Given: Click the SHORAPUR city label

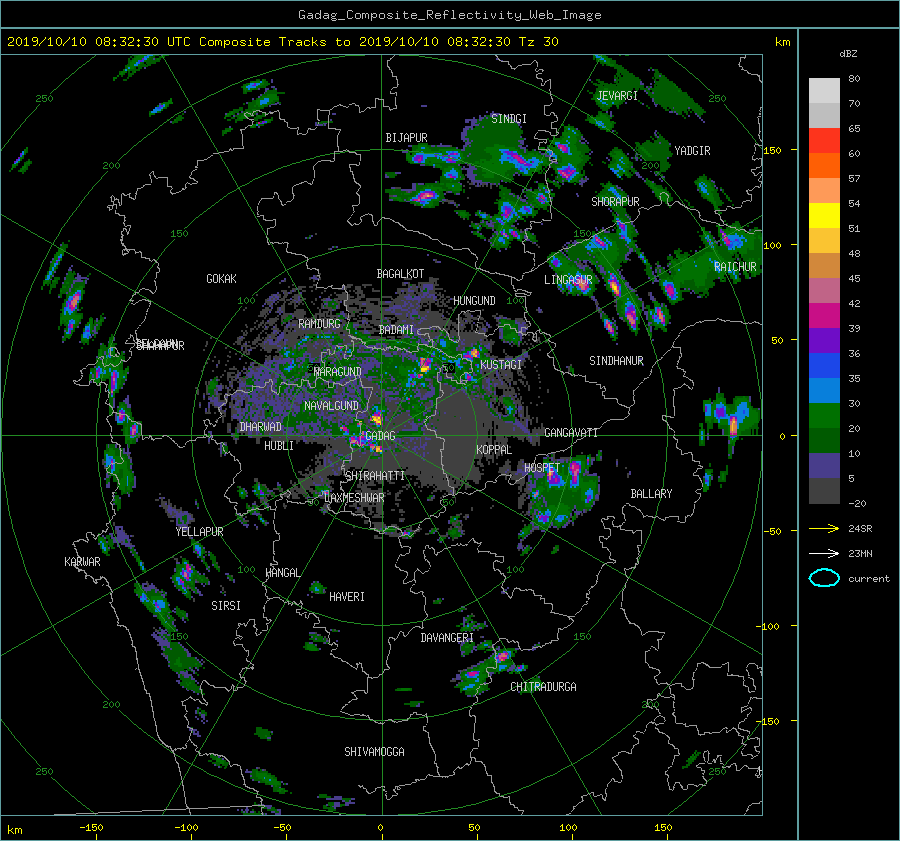Looking at the screenshot, I should [x=615, y=202].
